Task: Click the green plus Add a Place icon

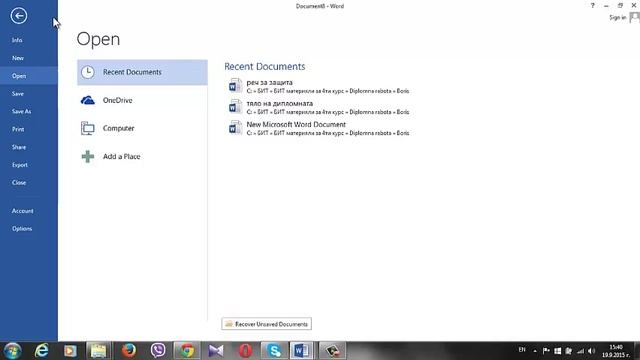Action: click(87, 156)
